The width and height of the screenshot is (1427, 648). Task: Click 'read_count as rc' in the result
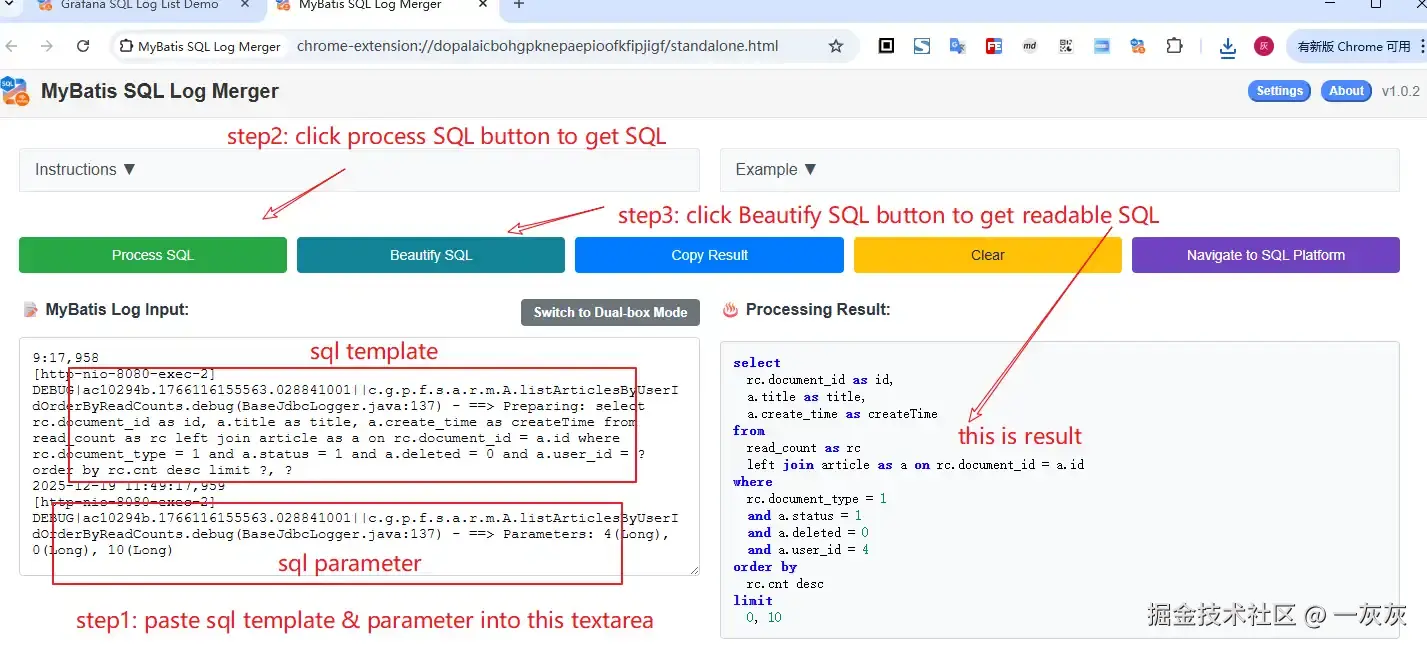[803, 448]
